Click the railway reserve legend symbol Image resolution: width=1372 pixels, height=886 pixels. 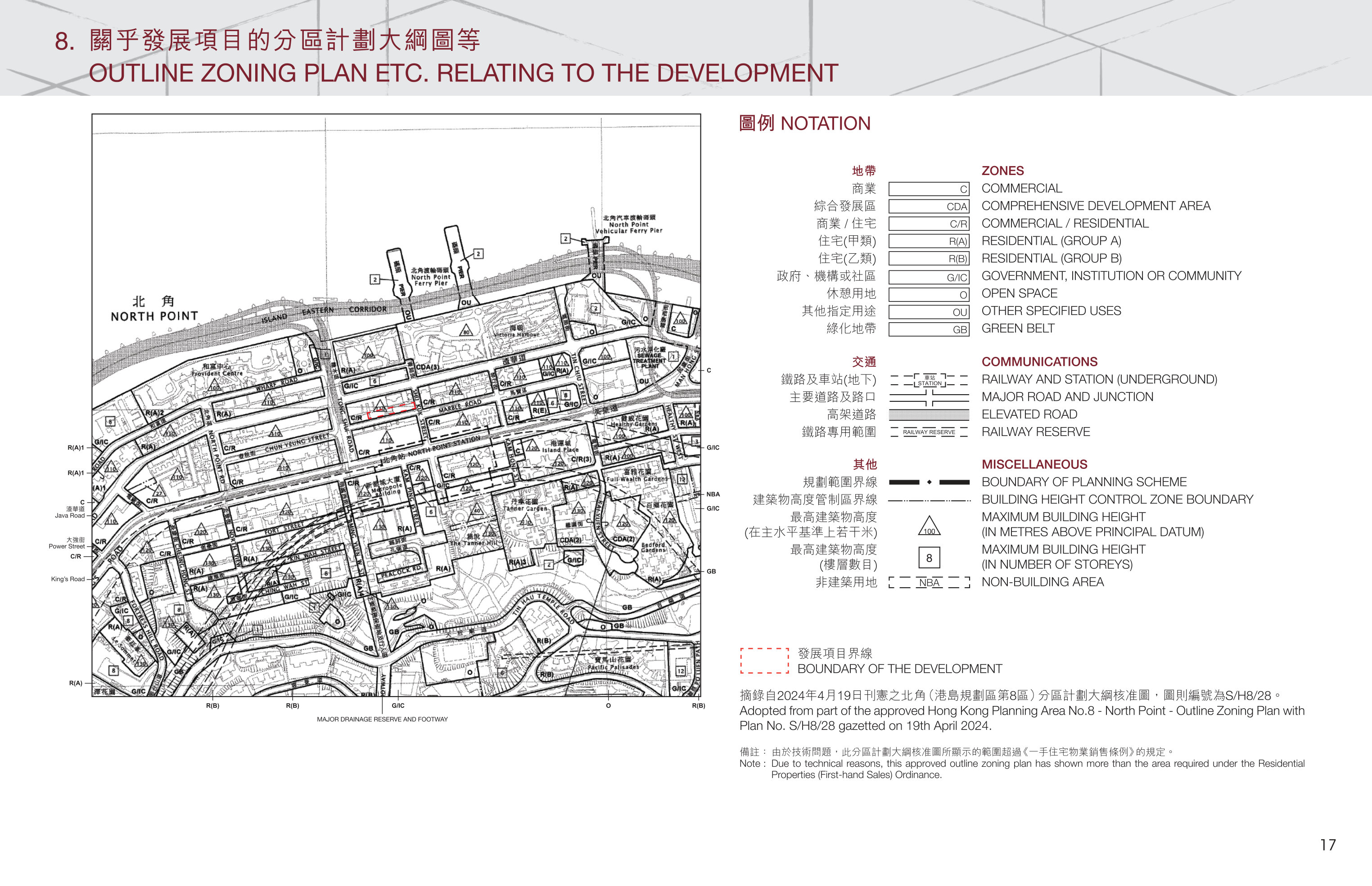point(929,432)
